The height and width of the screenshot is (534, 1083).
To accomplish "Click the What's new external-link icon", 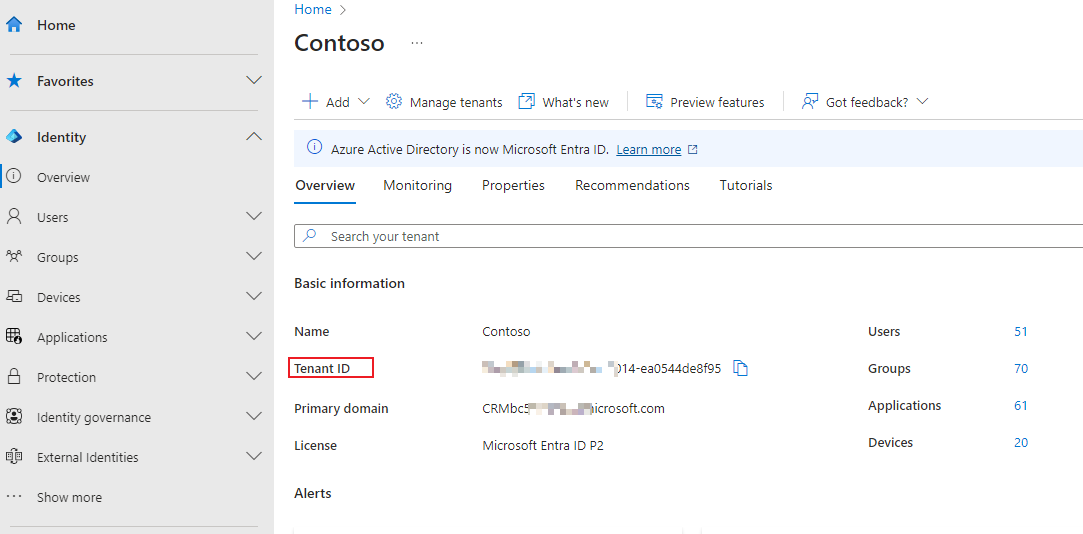I will pyautogui.click(x=526, y=102).
